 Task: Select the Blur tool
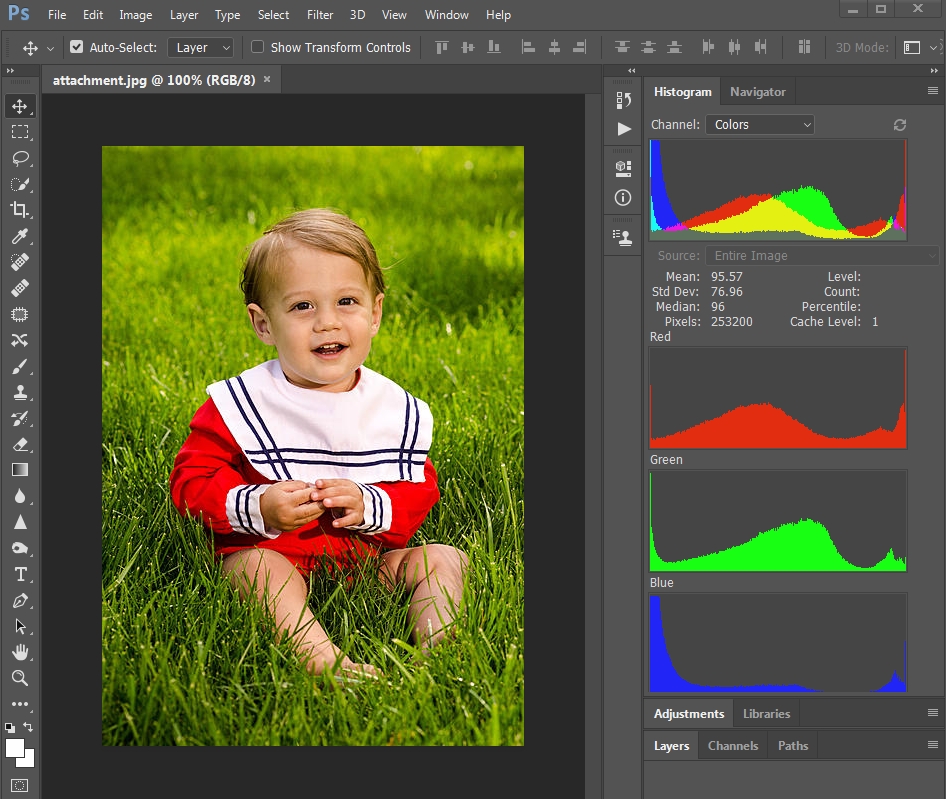(x=20, y=496)
